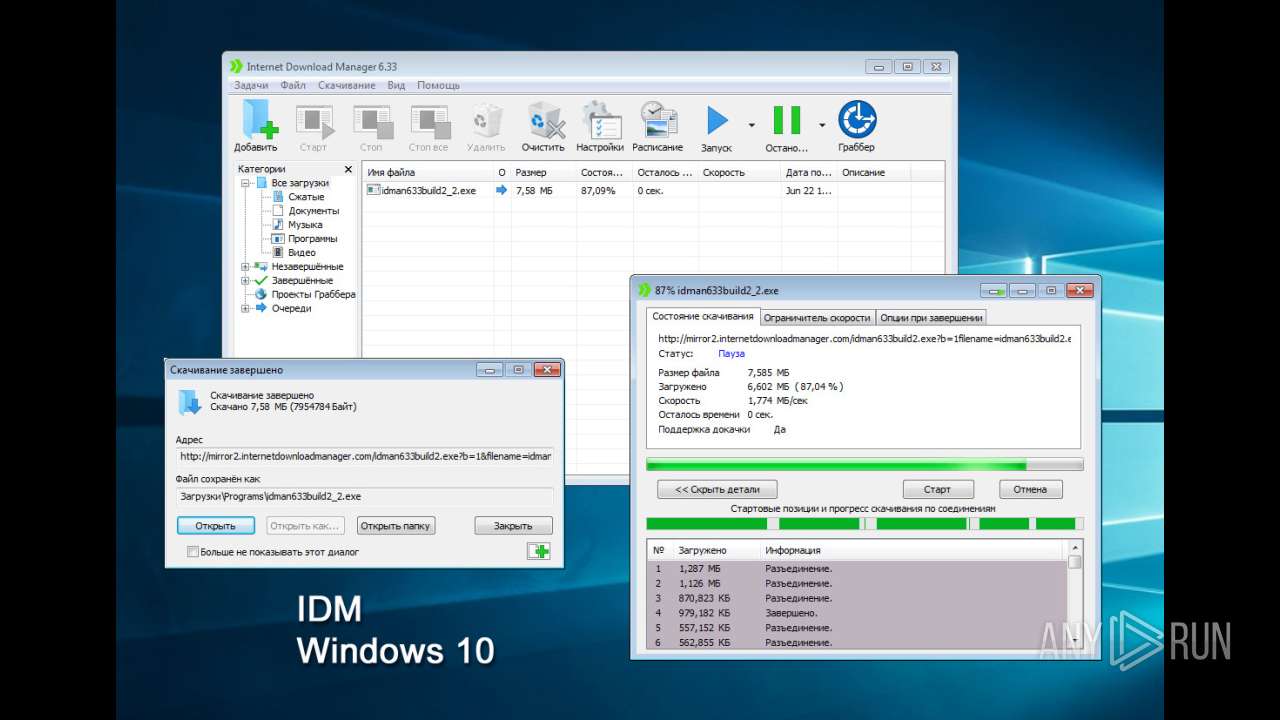The width and height of the screenshot is (1280, 720).
Task: Sort by the Скорость column header
Action: [739, 173]
